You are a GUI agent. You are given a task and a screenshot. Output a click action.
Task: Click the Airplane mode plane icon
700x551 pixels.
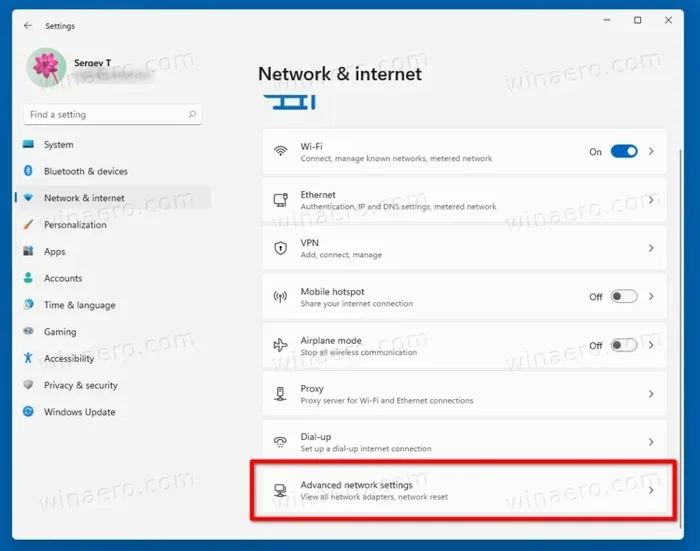coord(280,345)
